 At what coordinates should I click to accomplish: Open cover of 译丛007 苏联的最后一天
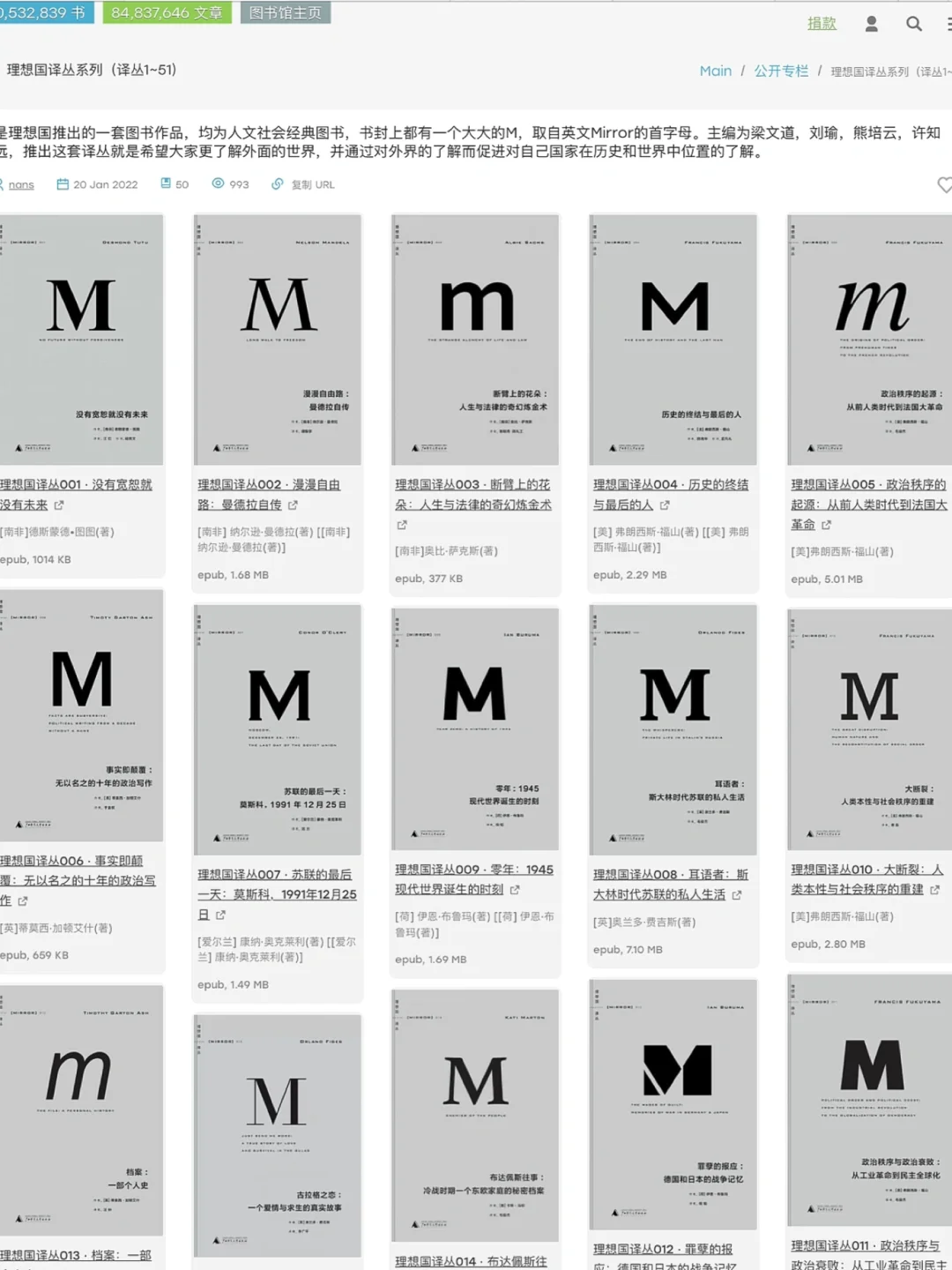pos(278,729)
